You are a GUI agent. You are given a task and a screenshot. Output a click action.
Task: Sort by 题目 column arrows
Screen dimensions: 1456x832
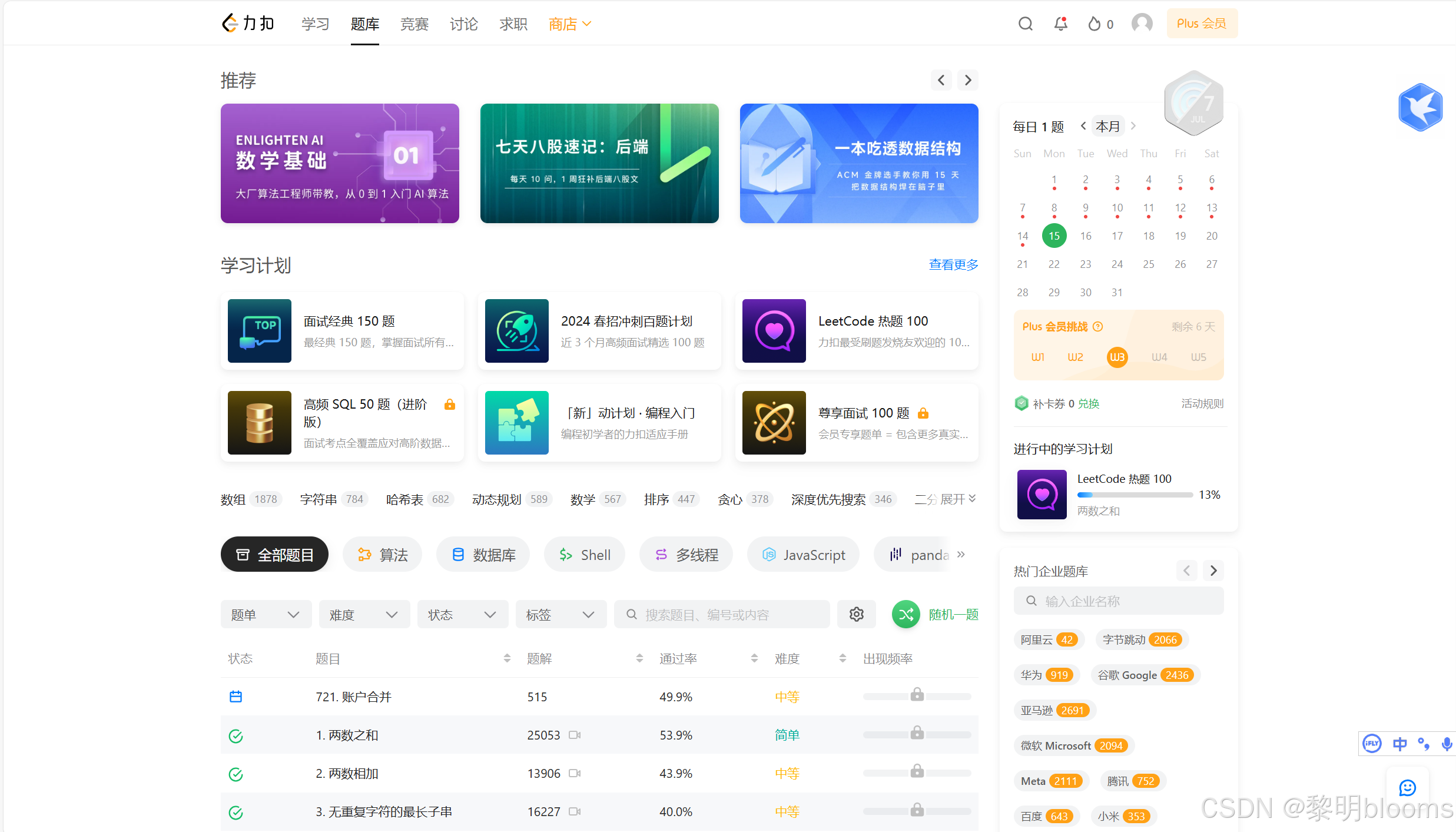[x=507, y=658]
